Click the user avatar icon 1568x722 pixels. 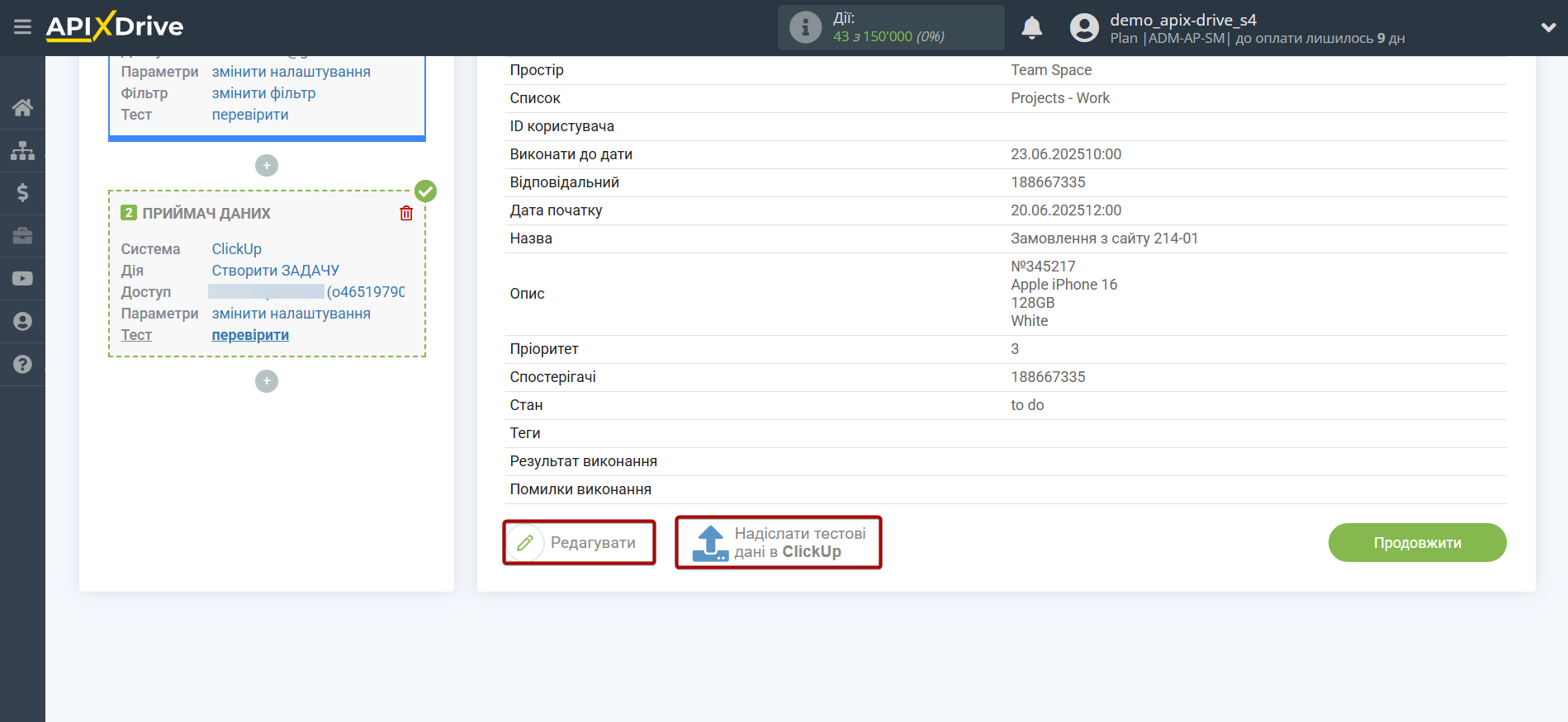[x=1084, y=28]
